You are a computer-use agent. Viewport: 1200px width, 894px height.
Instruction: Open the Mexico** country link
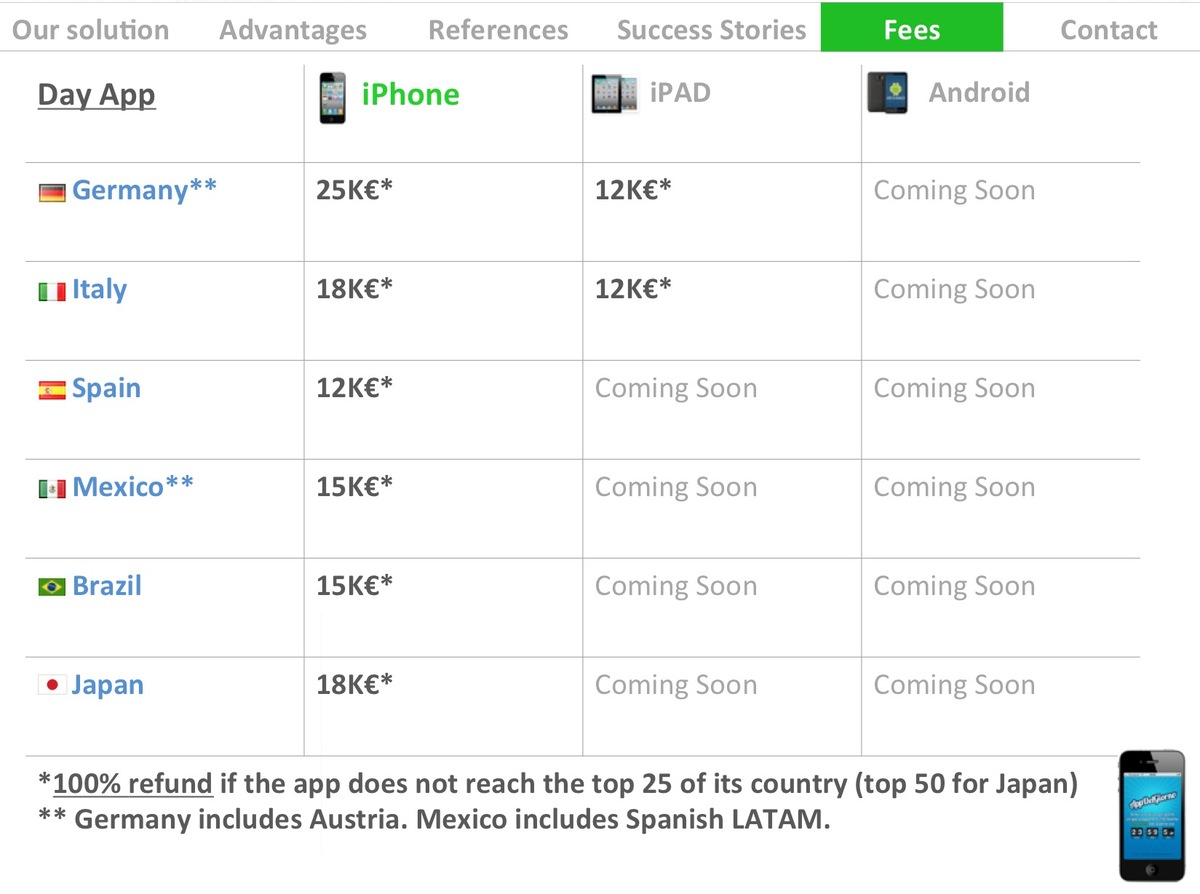pyautogui.click(x=133, y=487)
